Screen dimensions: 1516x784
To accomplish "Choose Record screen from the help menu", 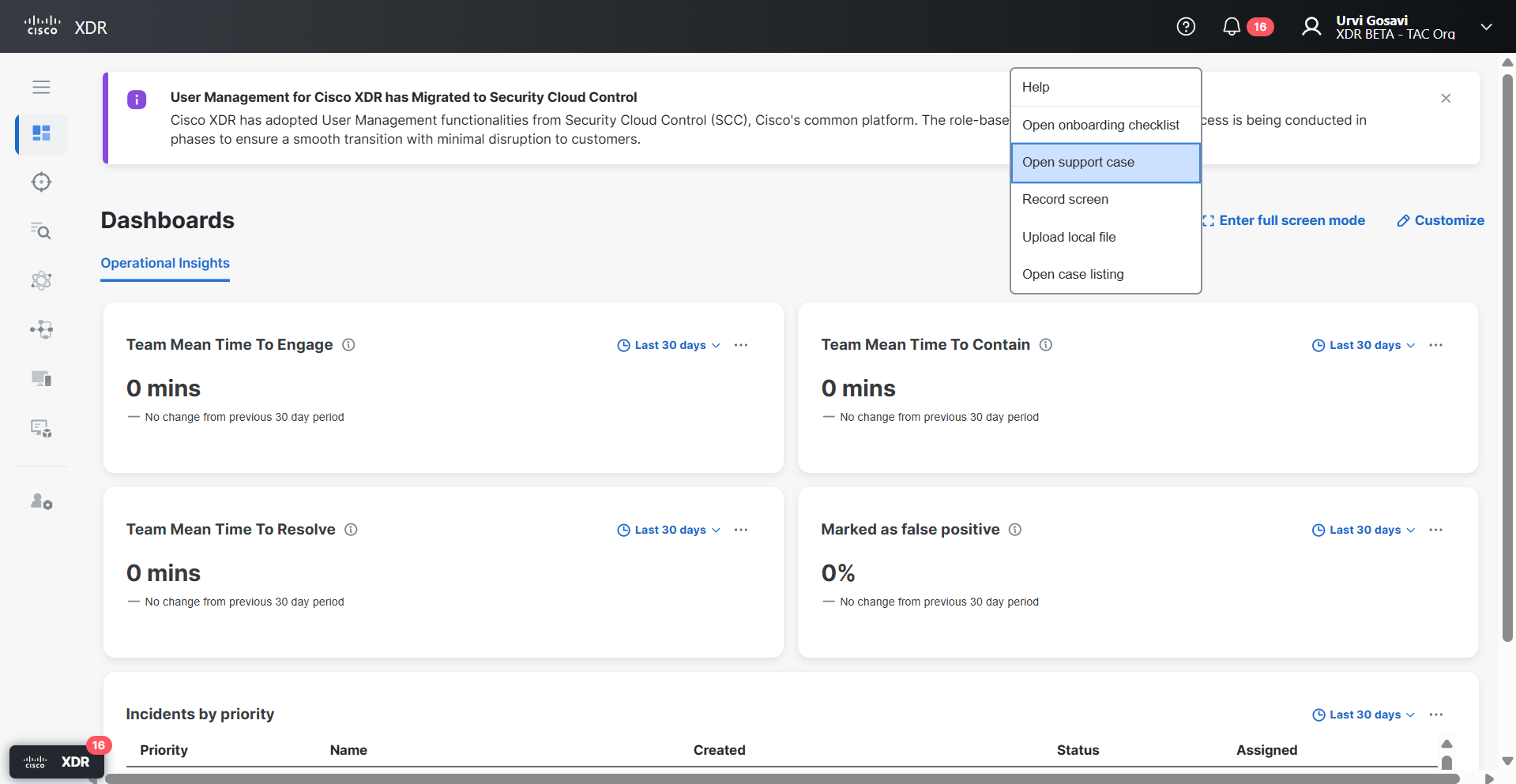I will [x=1065, y=199].
